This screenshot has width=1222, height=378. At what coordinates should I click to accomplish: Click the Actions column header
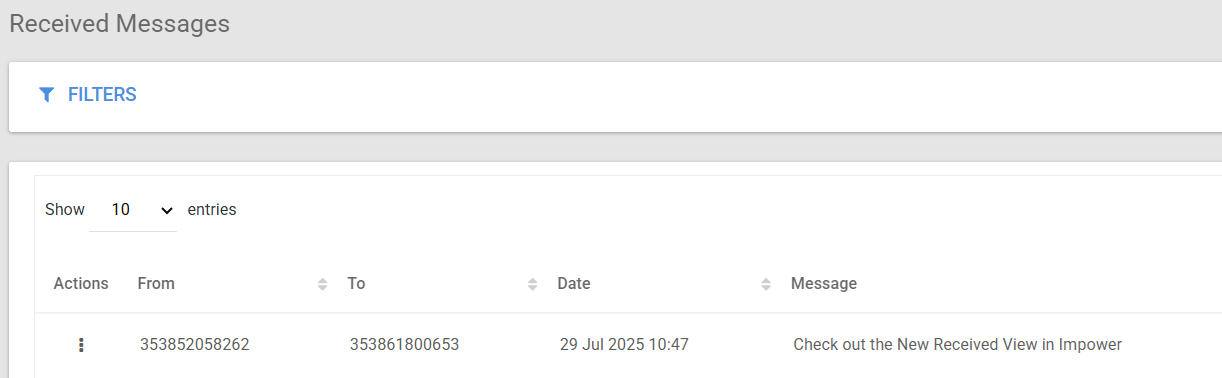[81, 284]
